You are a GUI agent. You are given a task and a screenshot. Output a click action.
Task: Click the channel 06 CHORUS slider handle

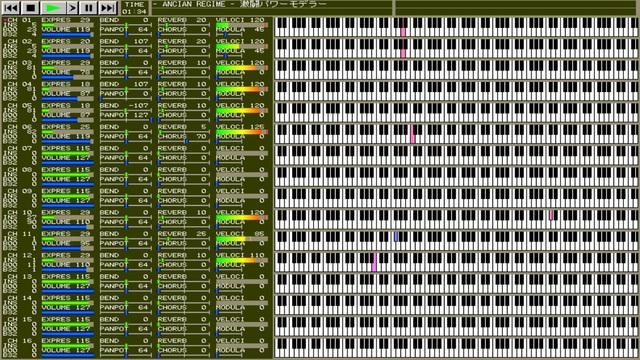point(187,141)
